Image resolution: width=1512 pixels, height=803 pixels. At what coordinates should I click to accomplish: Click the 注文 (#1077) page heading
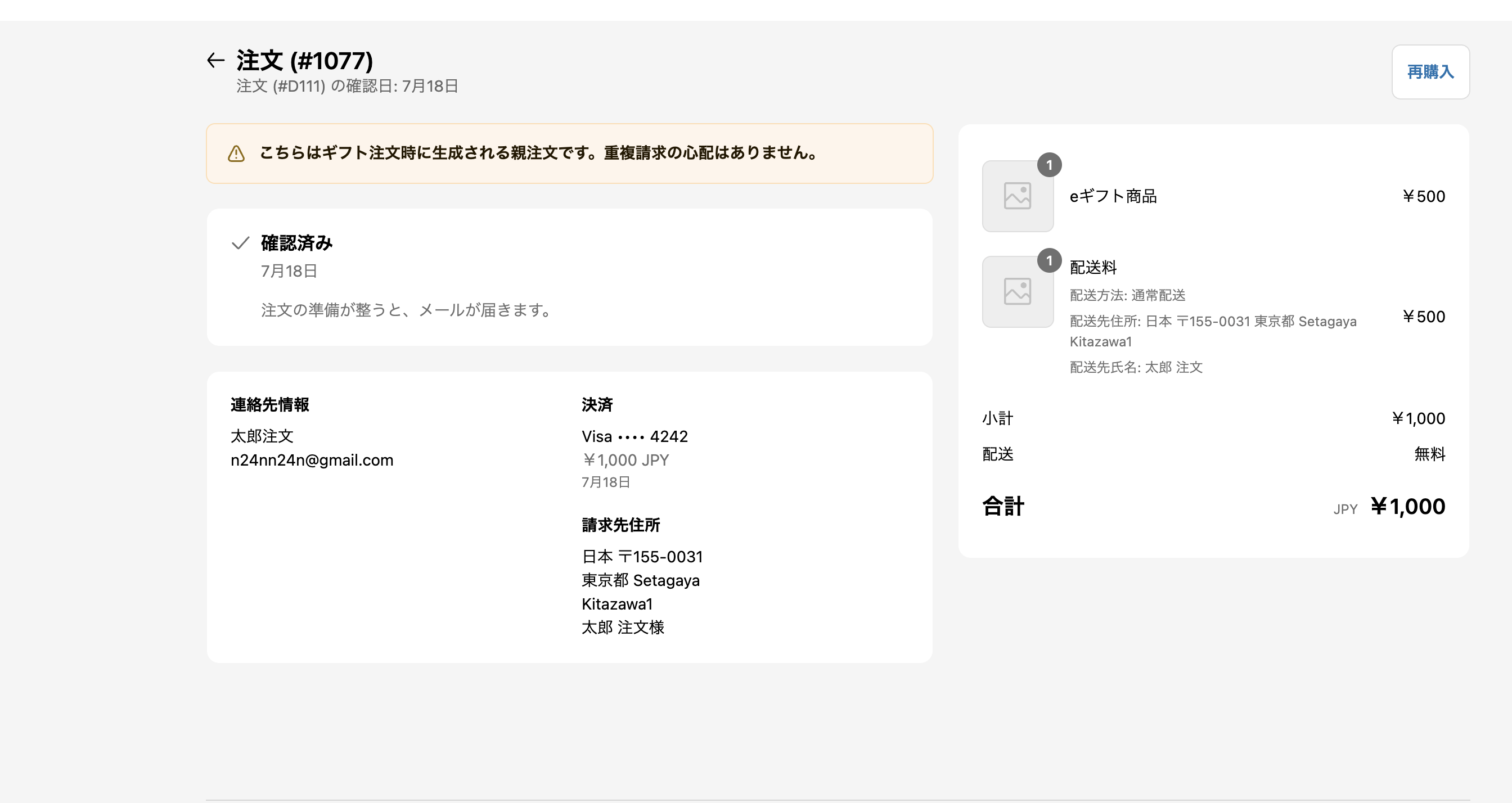coord(304,61)
